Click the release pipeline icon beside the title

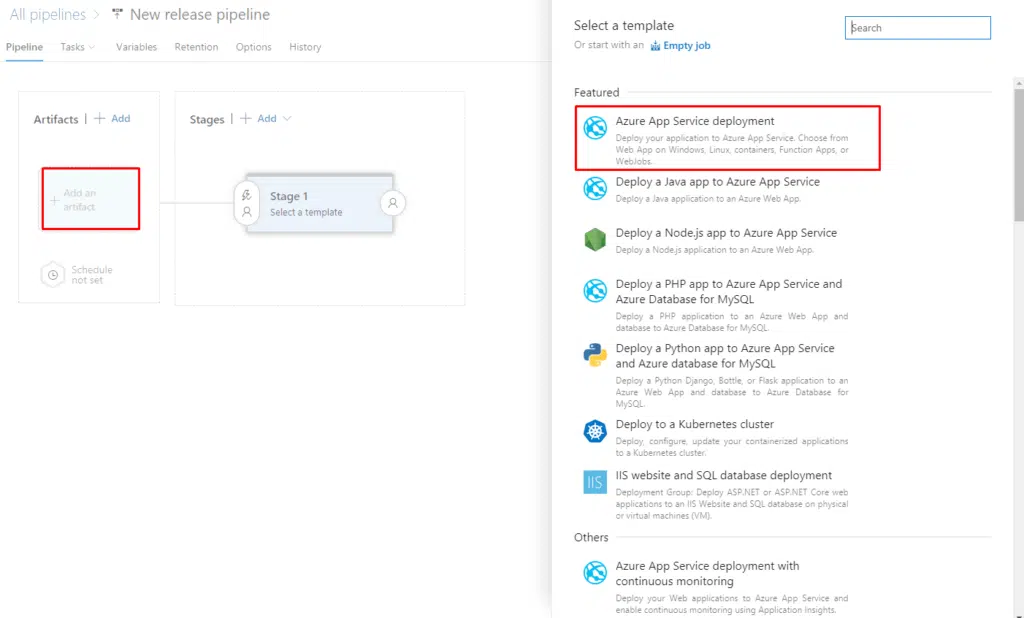117,14
